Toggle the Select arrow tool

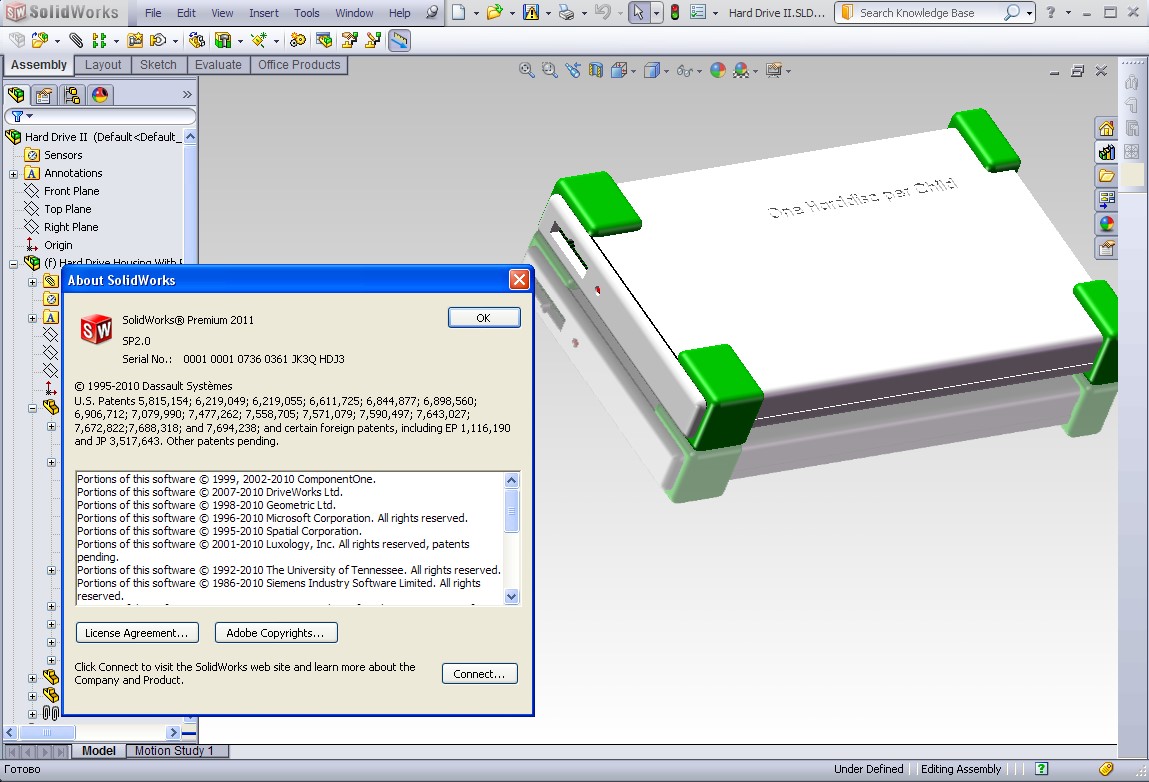click(x=640, y=13)
